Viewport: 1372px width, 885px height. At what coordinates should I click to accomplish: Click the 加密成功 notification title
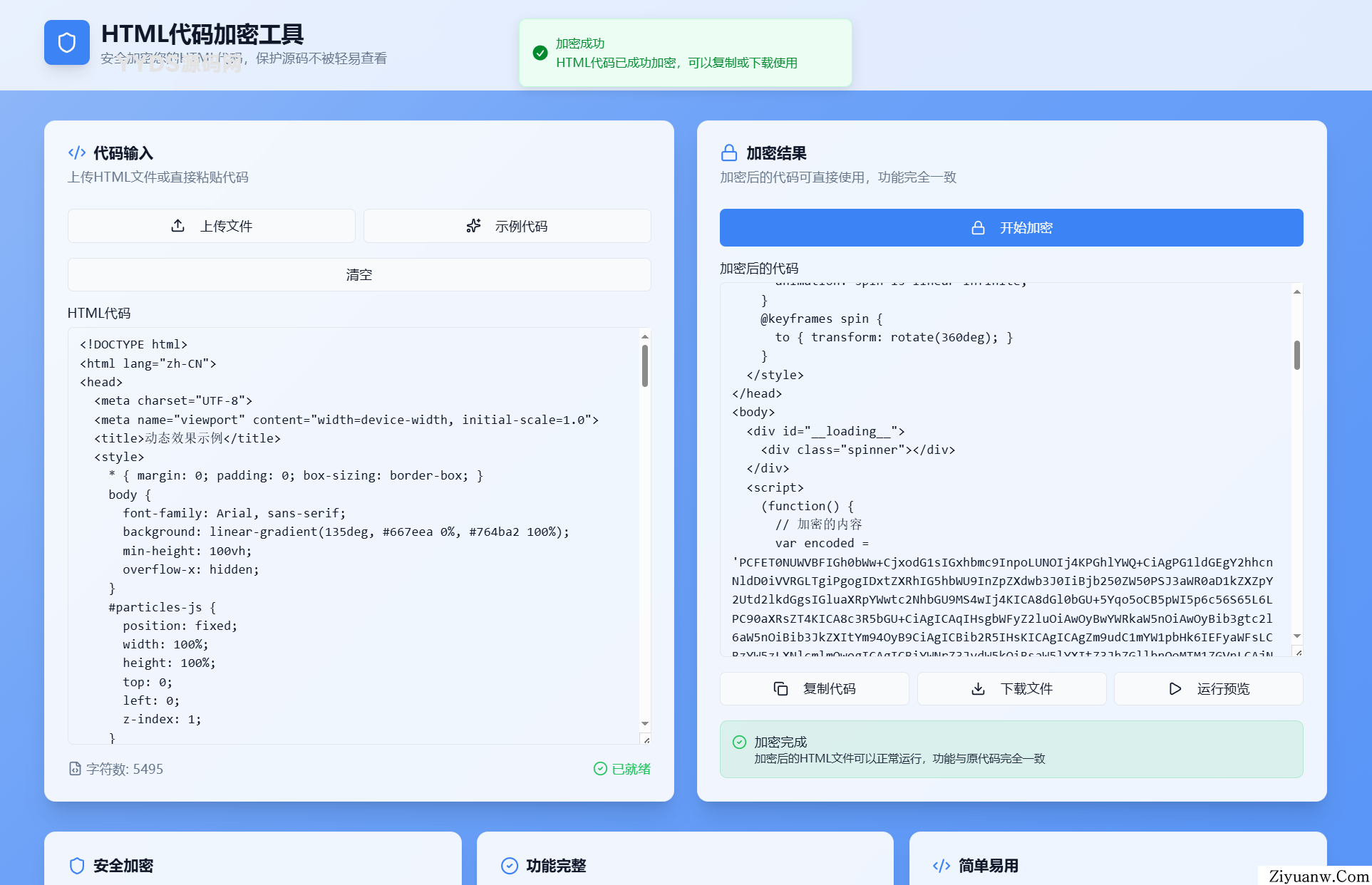pos(580,43)
